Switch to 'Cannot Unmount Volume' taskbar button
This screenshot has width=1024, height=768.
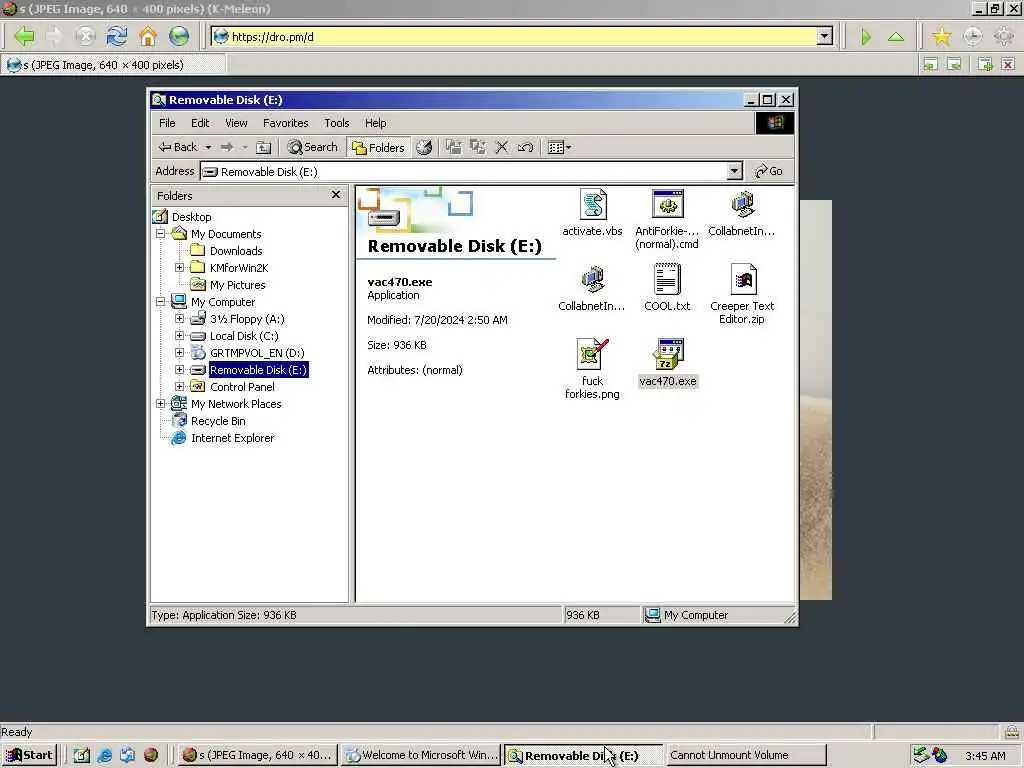click(745, 755)
